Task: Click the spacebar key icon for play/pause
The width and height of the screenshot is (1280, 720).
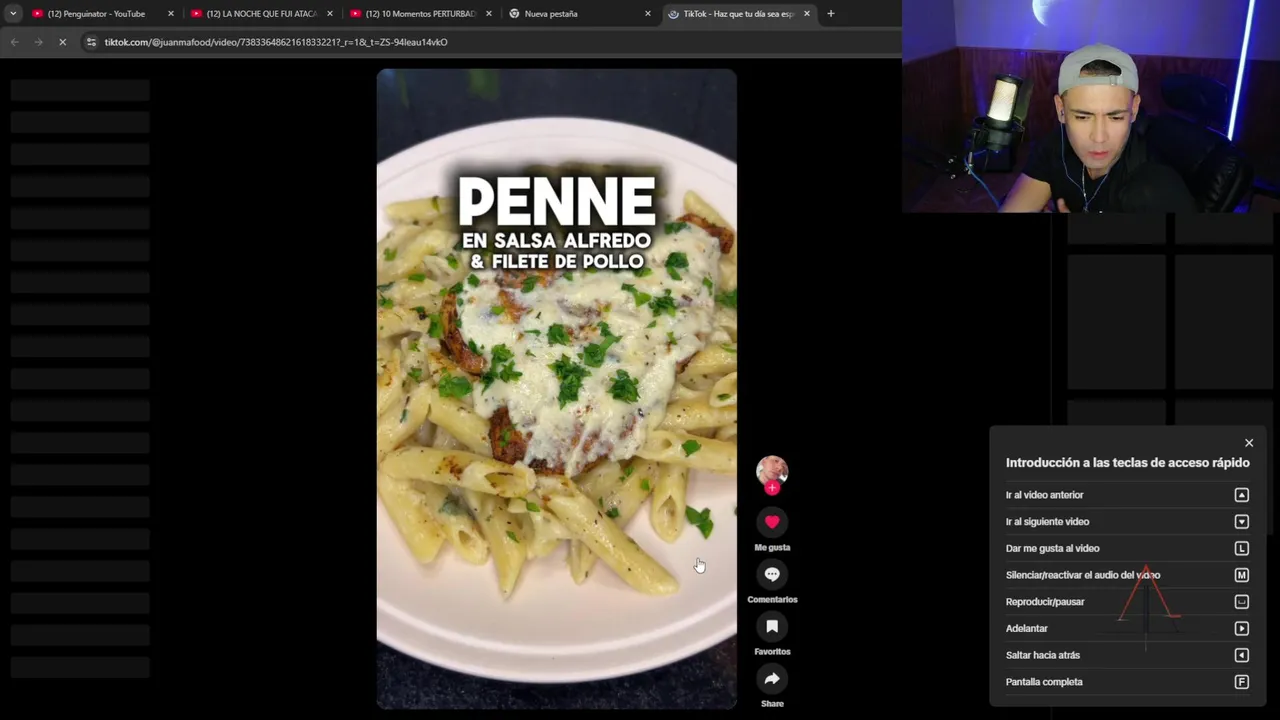Action: 1241,602
